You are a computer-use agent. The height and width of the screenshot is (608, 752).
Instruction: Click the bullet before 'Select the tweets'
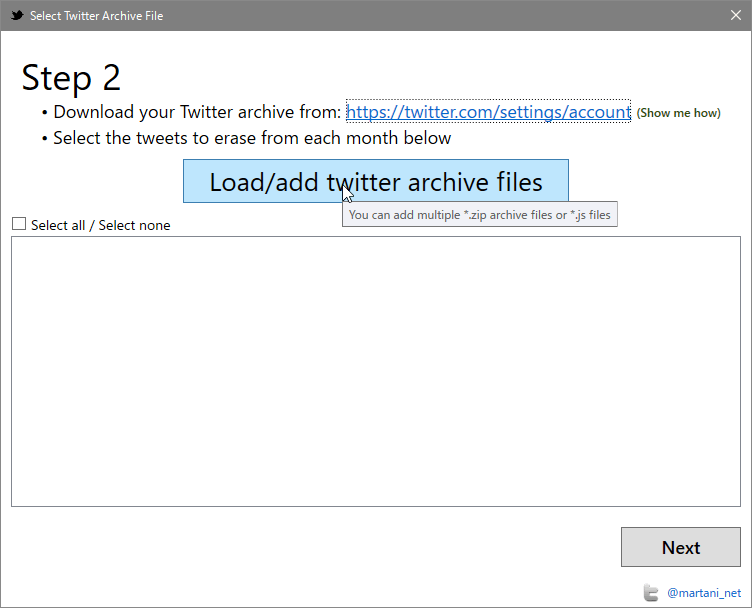(45, 140)
